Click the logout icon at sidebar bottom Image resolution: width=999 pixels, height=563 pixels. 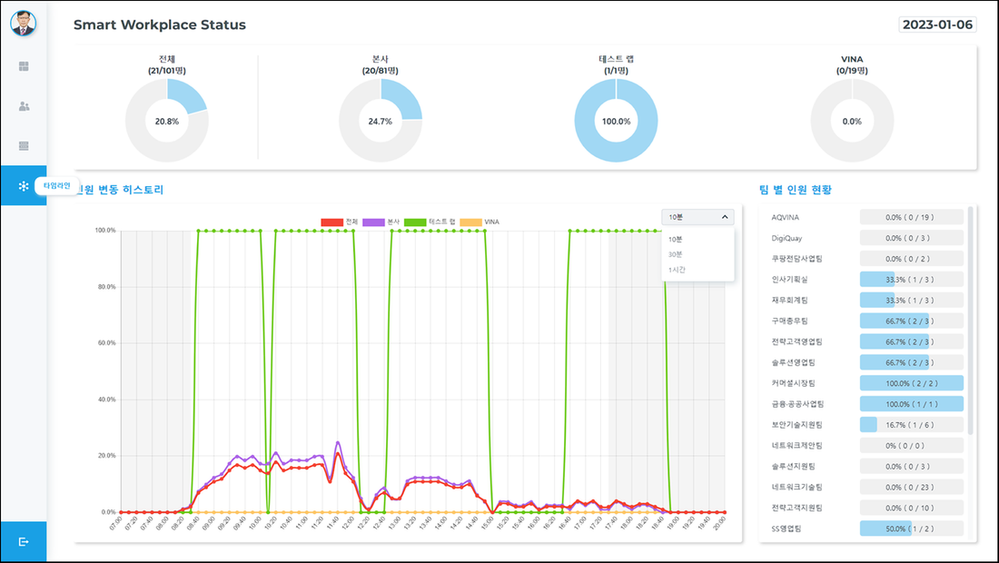coord(23,541)
